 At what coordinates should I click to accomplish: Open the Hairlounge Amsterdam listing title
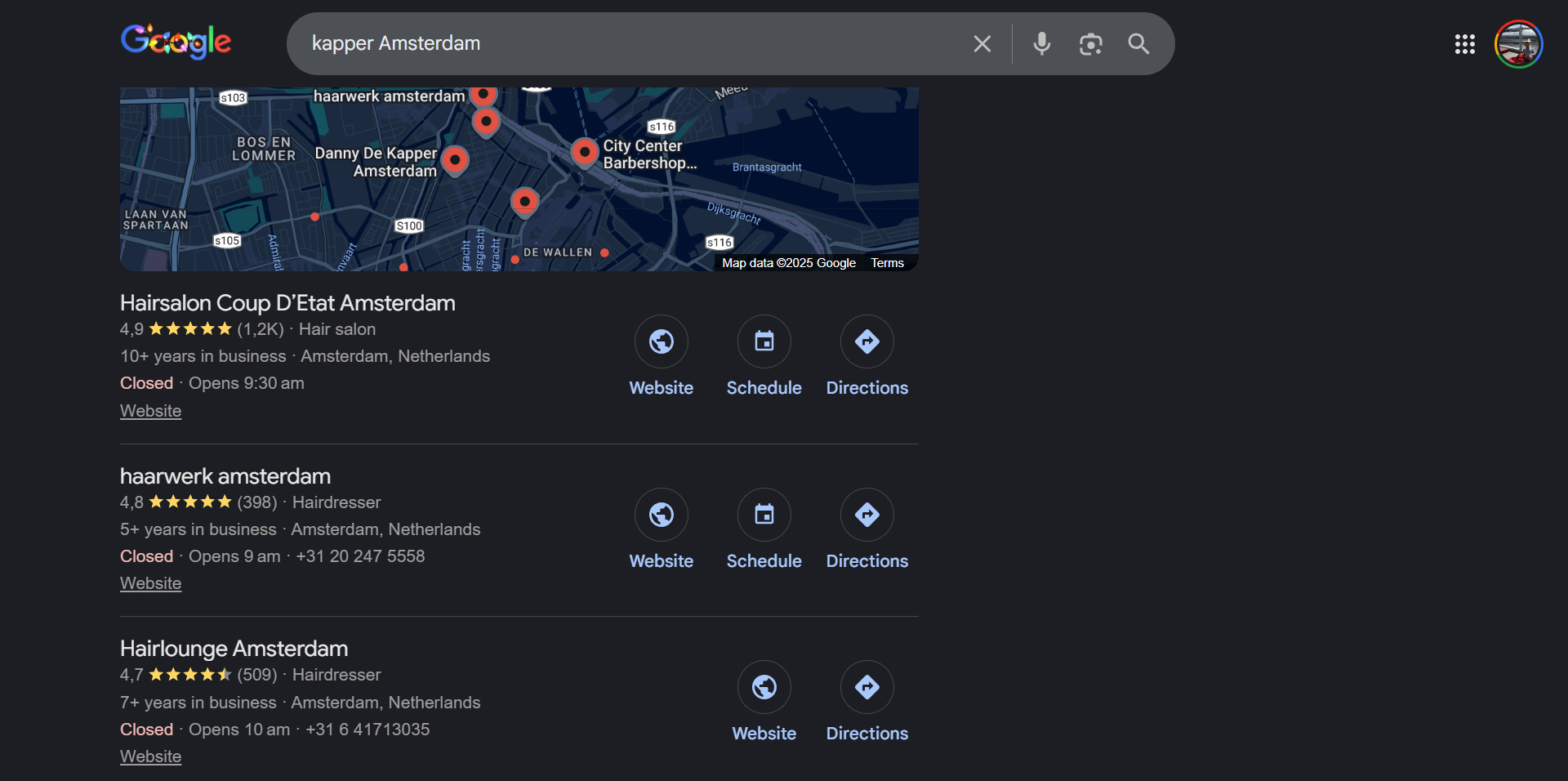[x=234, y=649]
